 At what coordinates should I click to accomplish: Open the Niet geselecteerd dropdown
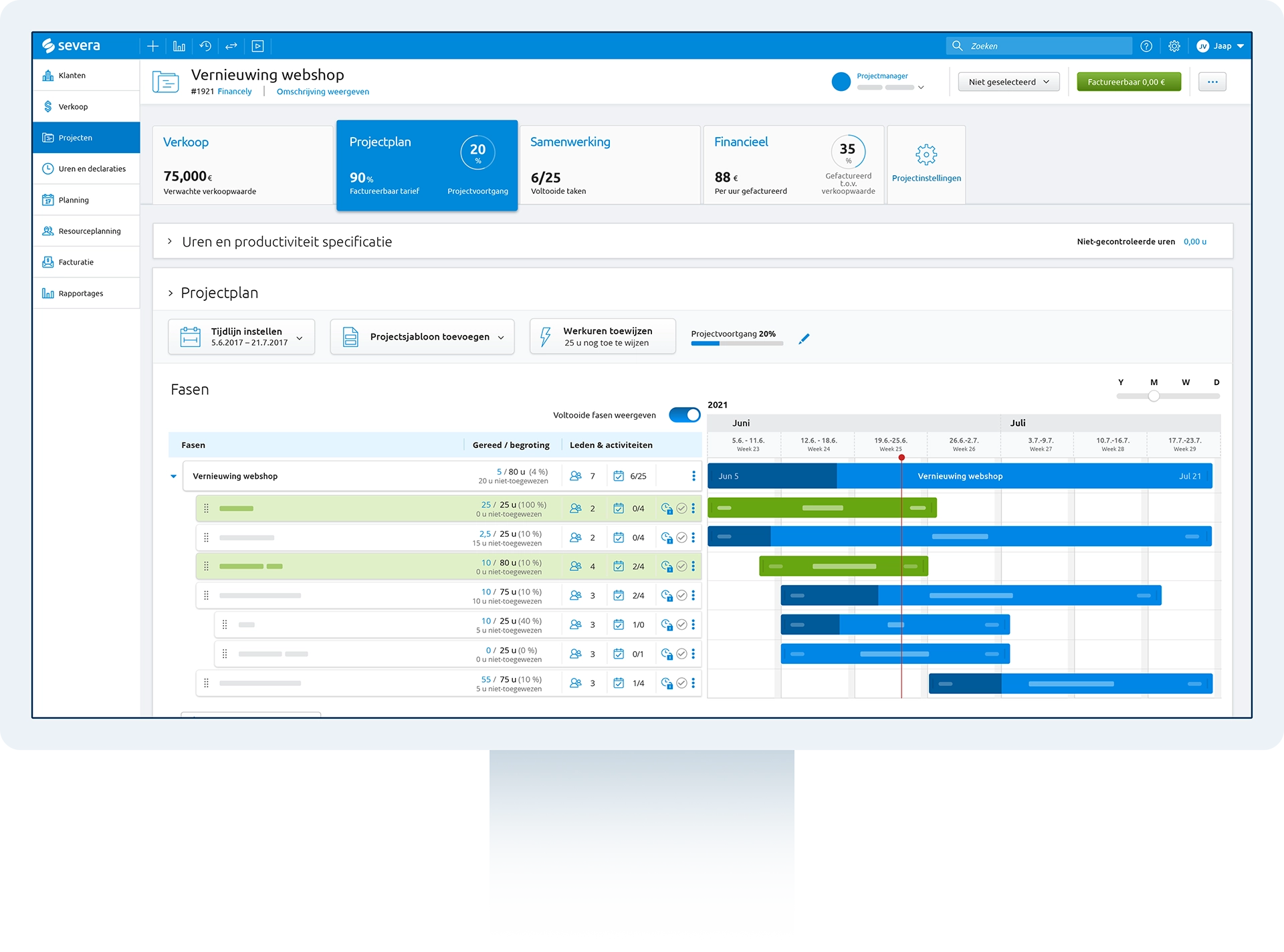1008,82
